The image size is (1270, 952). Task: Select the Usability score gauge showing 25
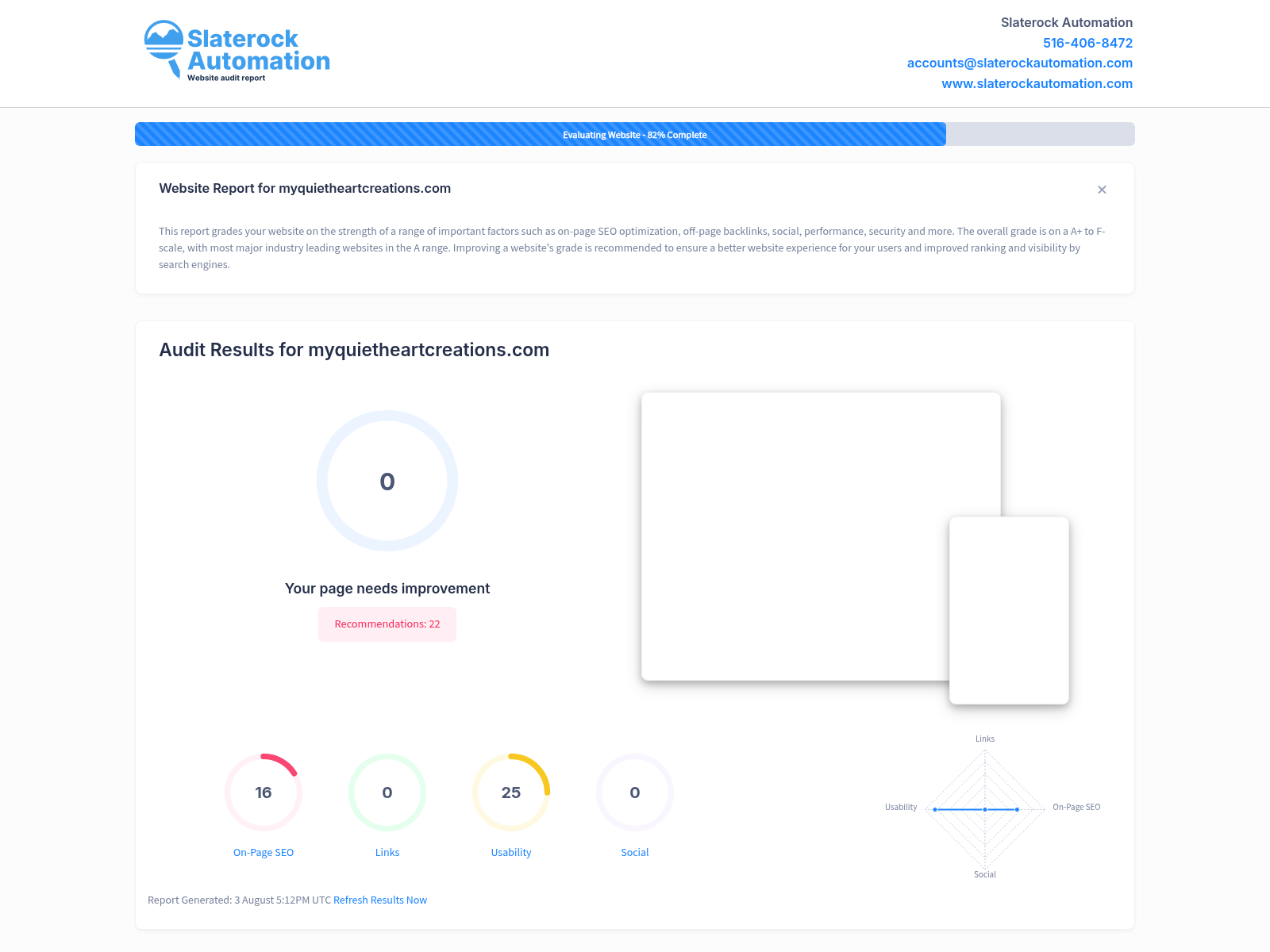[511, 793]
